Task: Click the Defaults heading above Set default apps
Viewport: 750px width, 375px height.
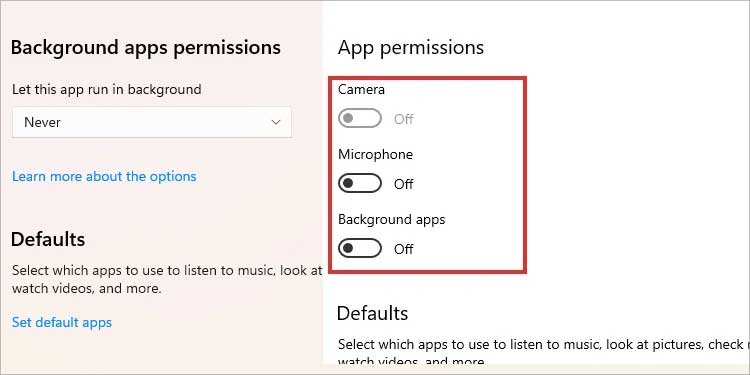Action: pos(48,239)
